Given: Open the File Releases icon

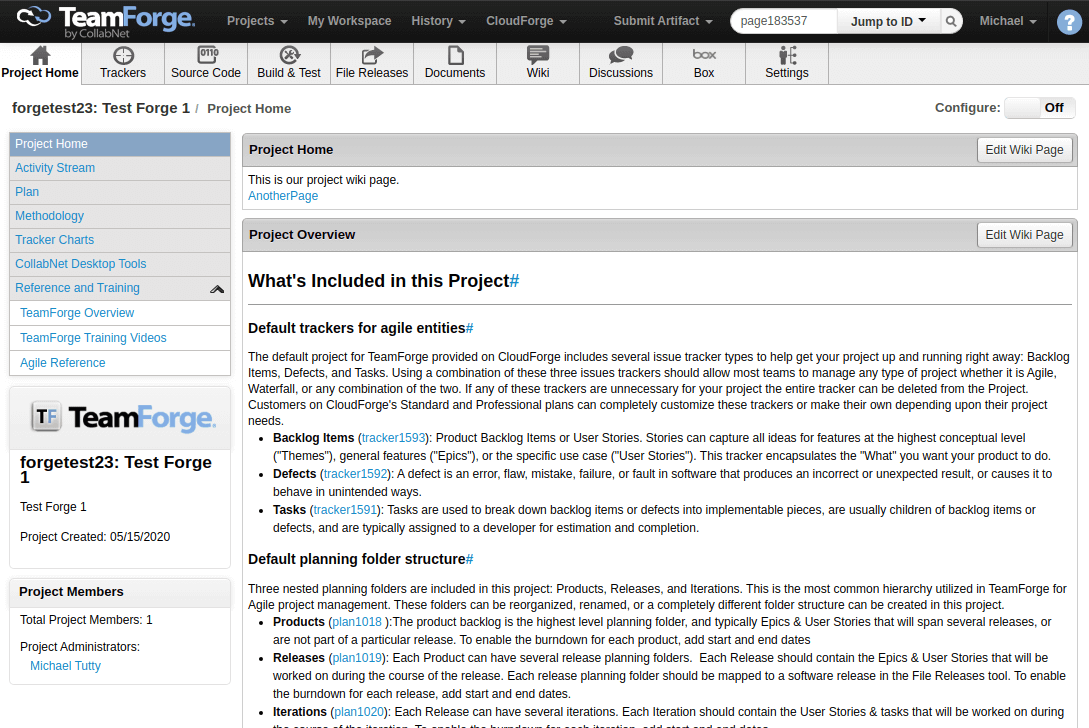Looking at the screenshot, I should (x=372, y=55).
